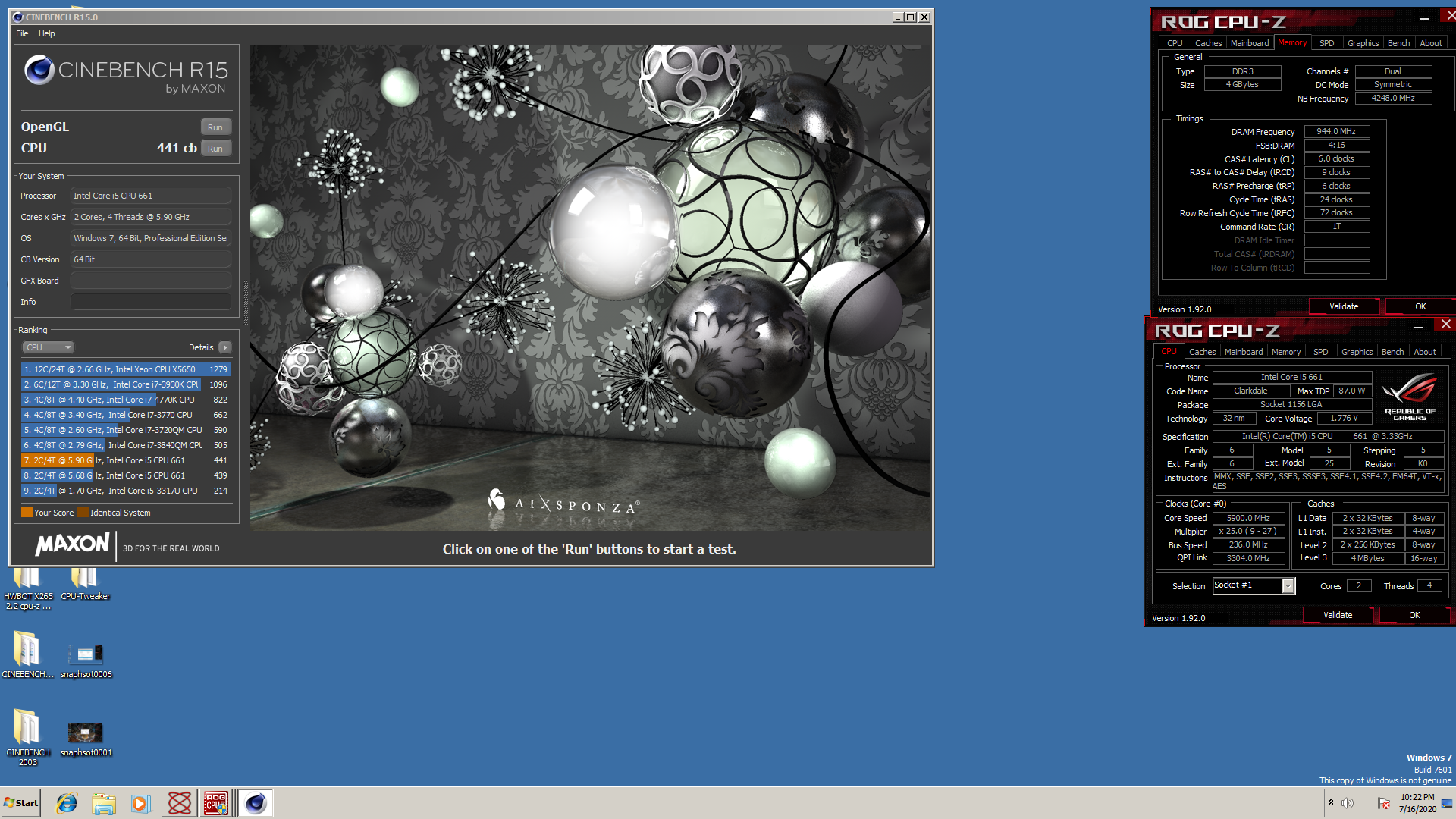Viewport: 1456px width, 819px height.
Task: Open Mainboard tab in lower CPU-Z window
Action: 1244,352
